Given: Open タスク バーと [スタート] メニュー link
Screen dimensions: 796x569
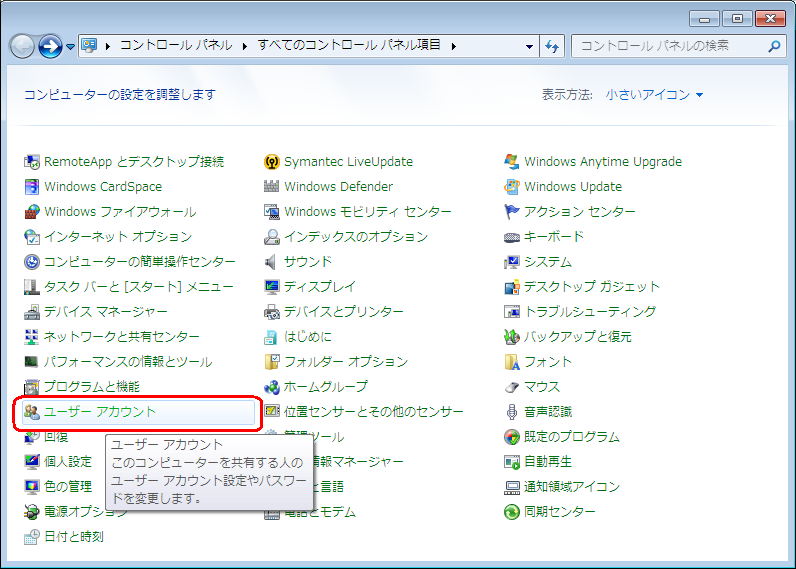Looking at the screenshot, I should [139, 287].
